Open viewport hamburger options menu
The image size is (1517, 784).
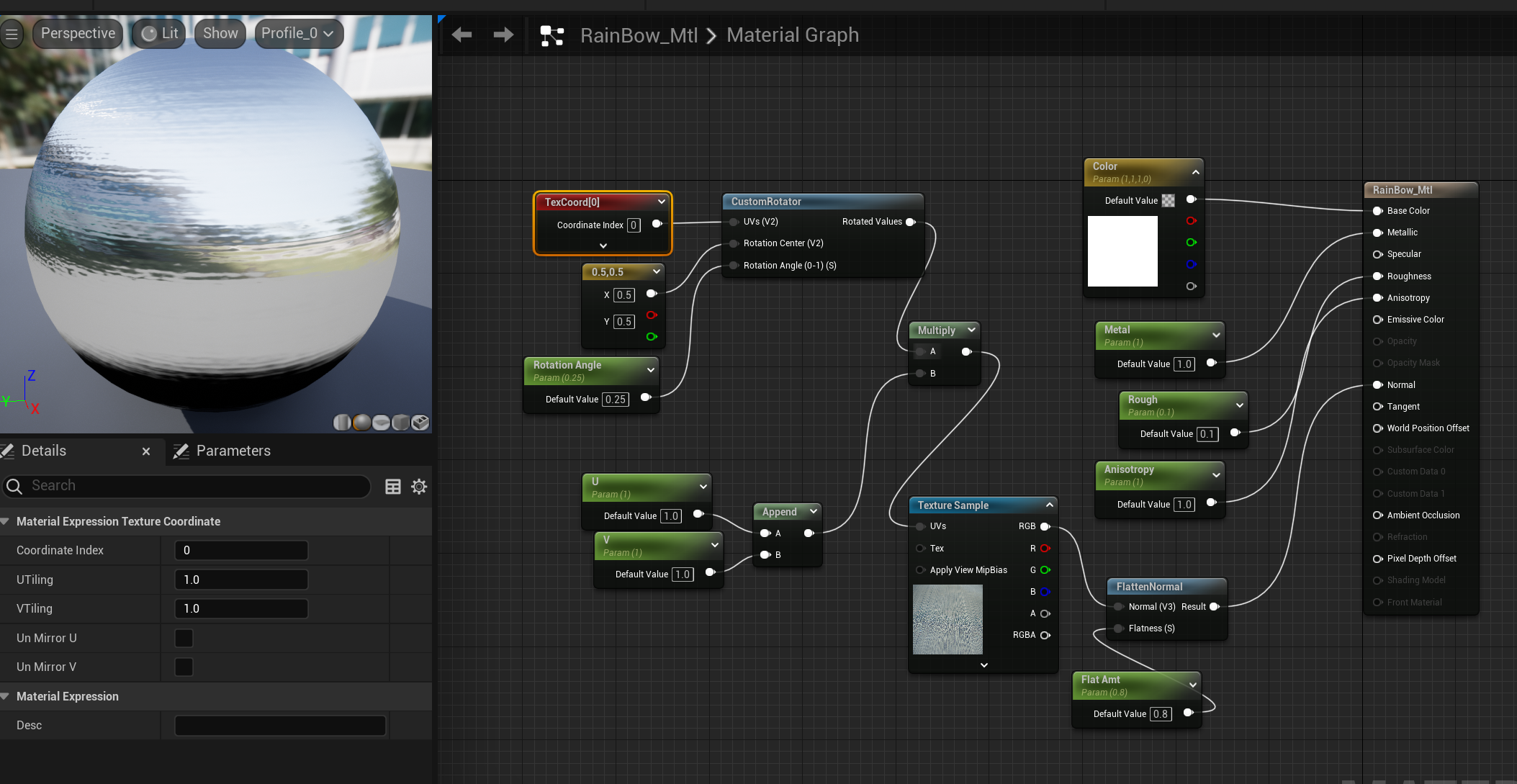pyautogui.click(x=12, y=34)
